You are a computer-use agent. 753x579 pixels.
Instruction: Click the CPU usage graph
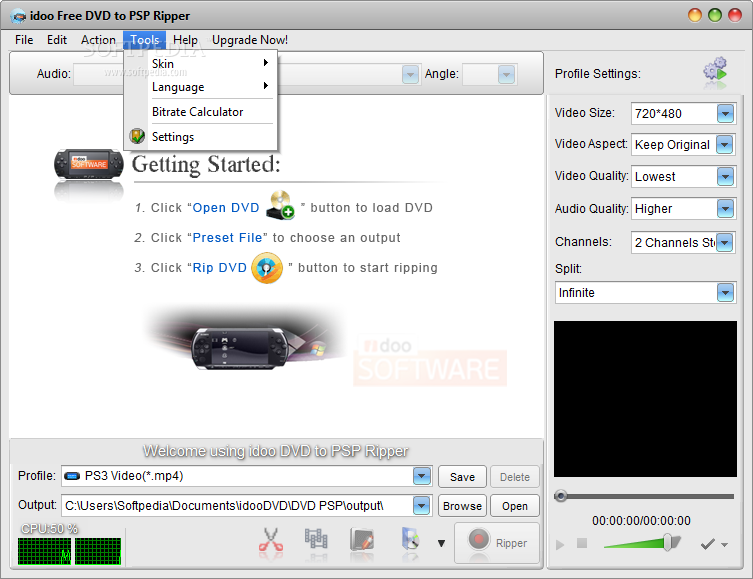[x=69, y=551]
